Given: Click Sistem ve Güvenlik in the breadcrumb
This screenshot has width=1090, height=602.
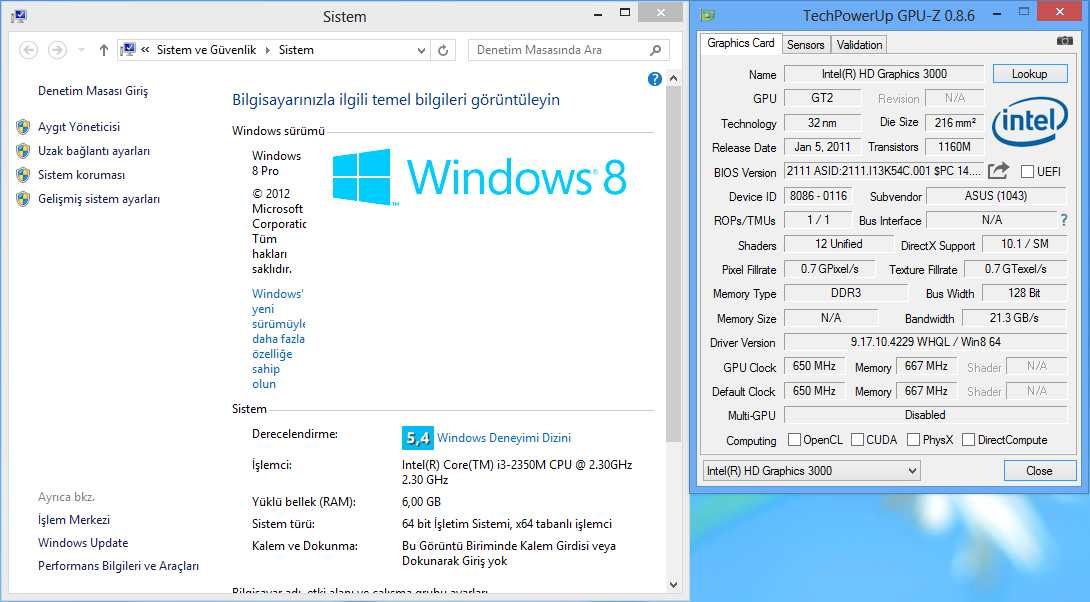Looking at the screenshot, I should click(206, 50).
